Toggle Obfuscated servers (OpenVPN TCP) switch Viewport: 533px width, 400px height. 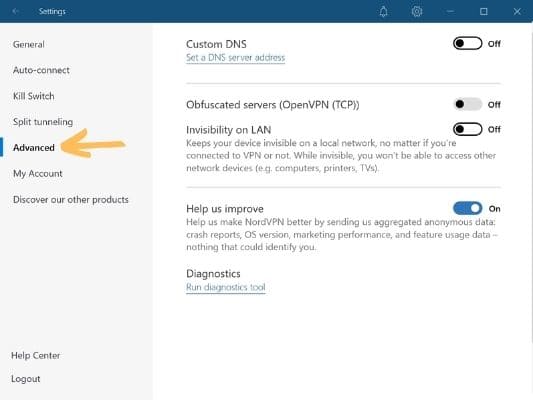[x=467, y=104]
